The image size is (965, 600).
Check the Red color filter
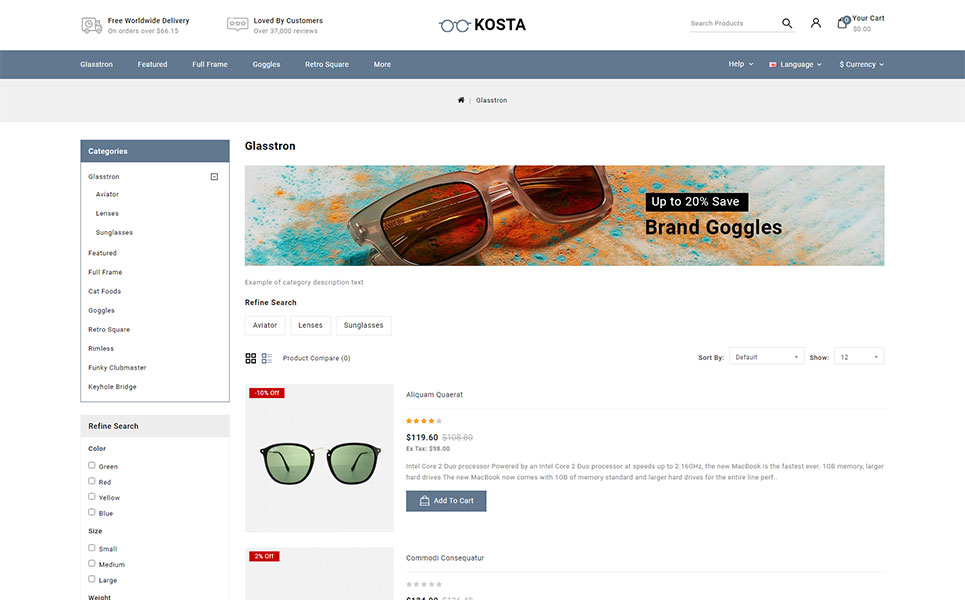coord(92,481)
